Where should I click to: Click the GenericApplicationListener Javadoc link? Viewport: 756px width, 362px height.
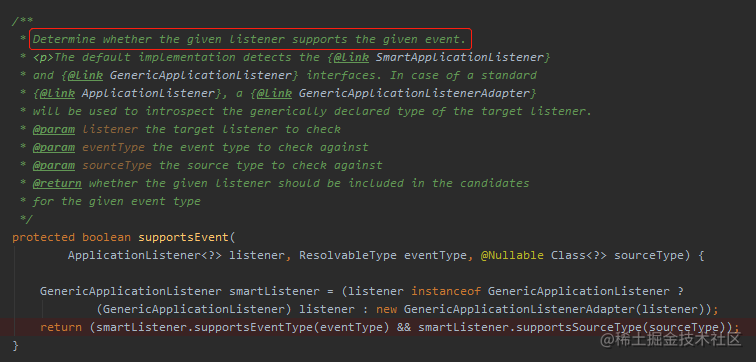click(x=201, y=76)
